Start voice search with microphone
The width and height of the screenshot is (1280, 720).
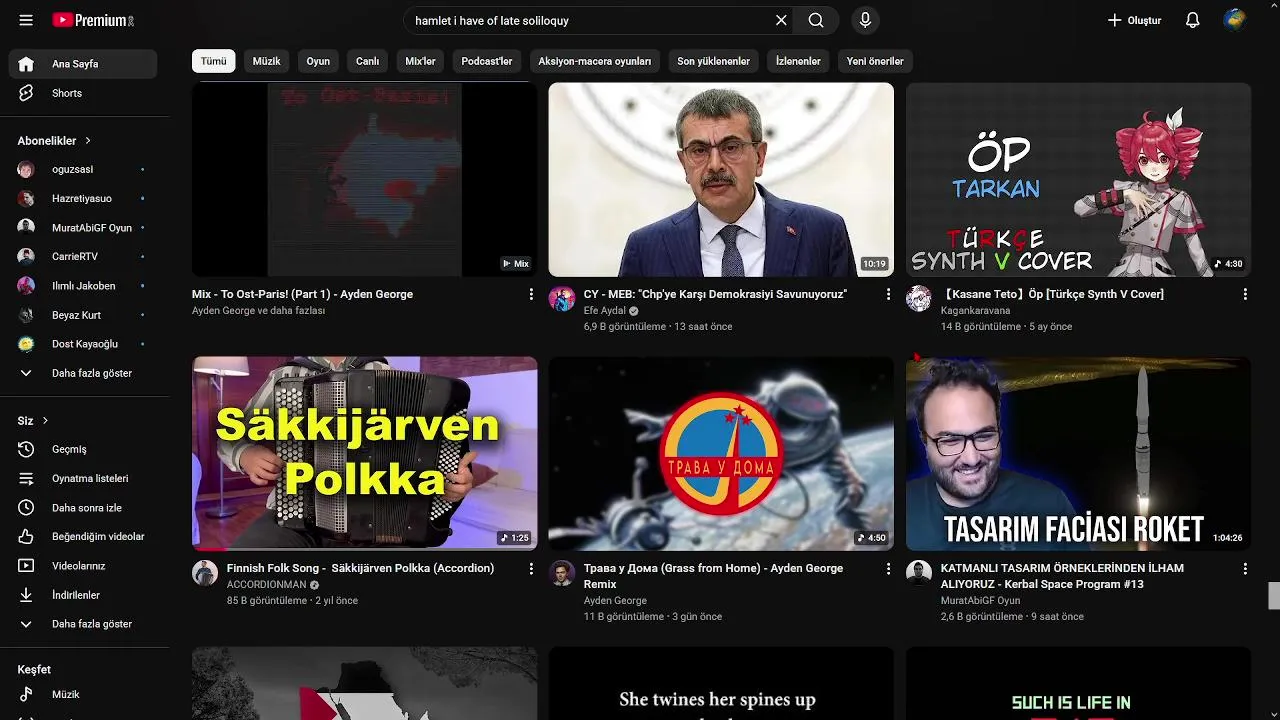[x=865, y=20]
